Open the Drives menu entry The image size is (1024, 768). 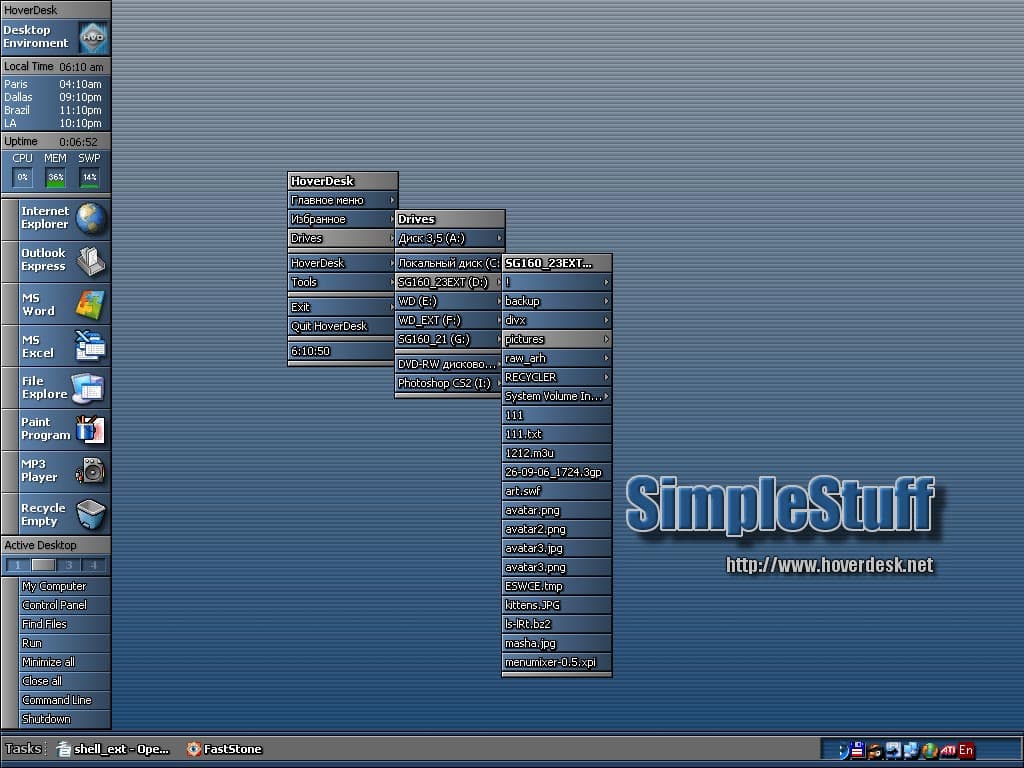pos(342,238)
